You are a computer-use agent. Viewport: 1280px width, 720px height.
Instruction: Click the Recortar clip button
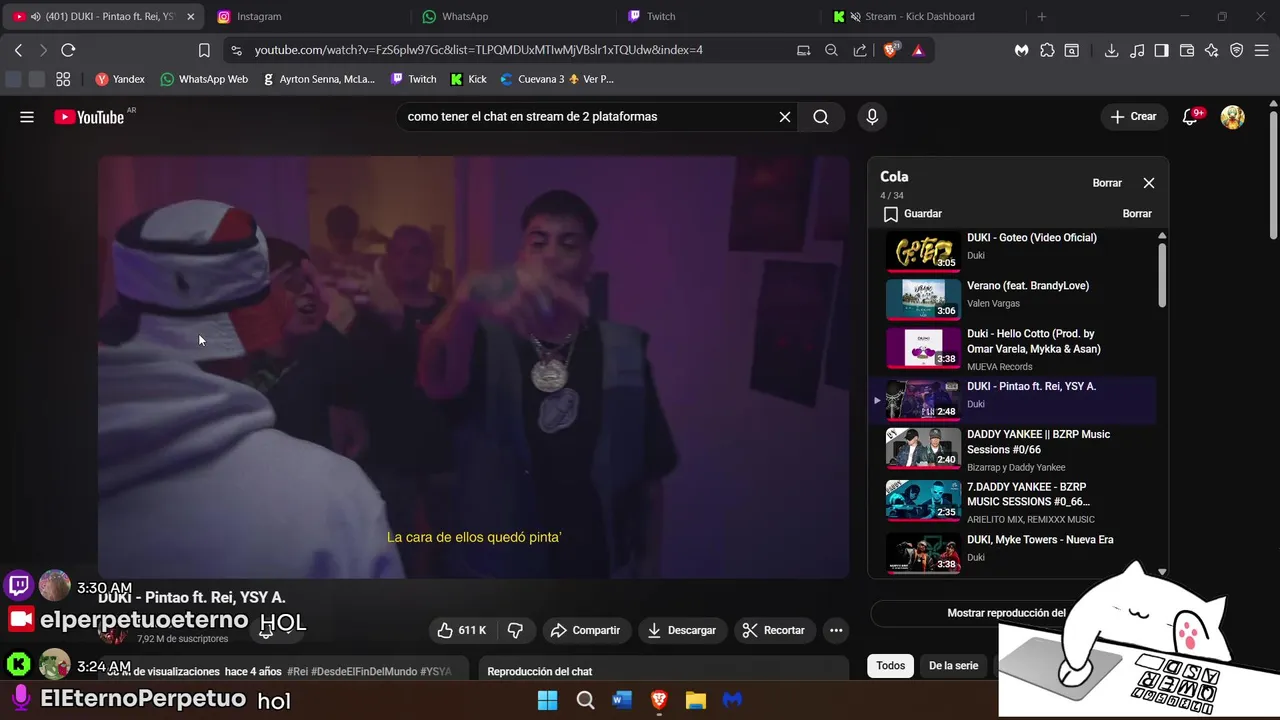(774, 630)
